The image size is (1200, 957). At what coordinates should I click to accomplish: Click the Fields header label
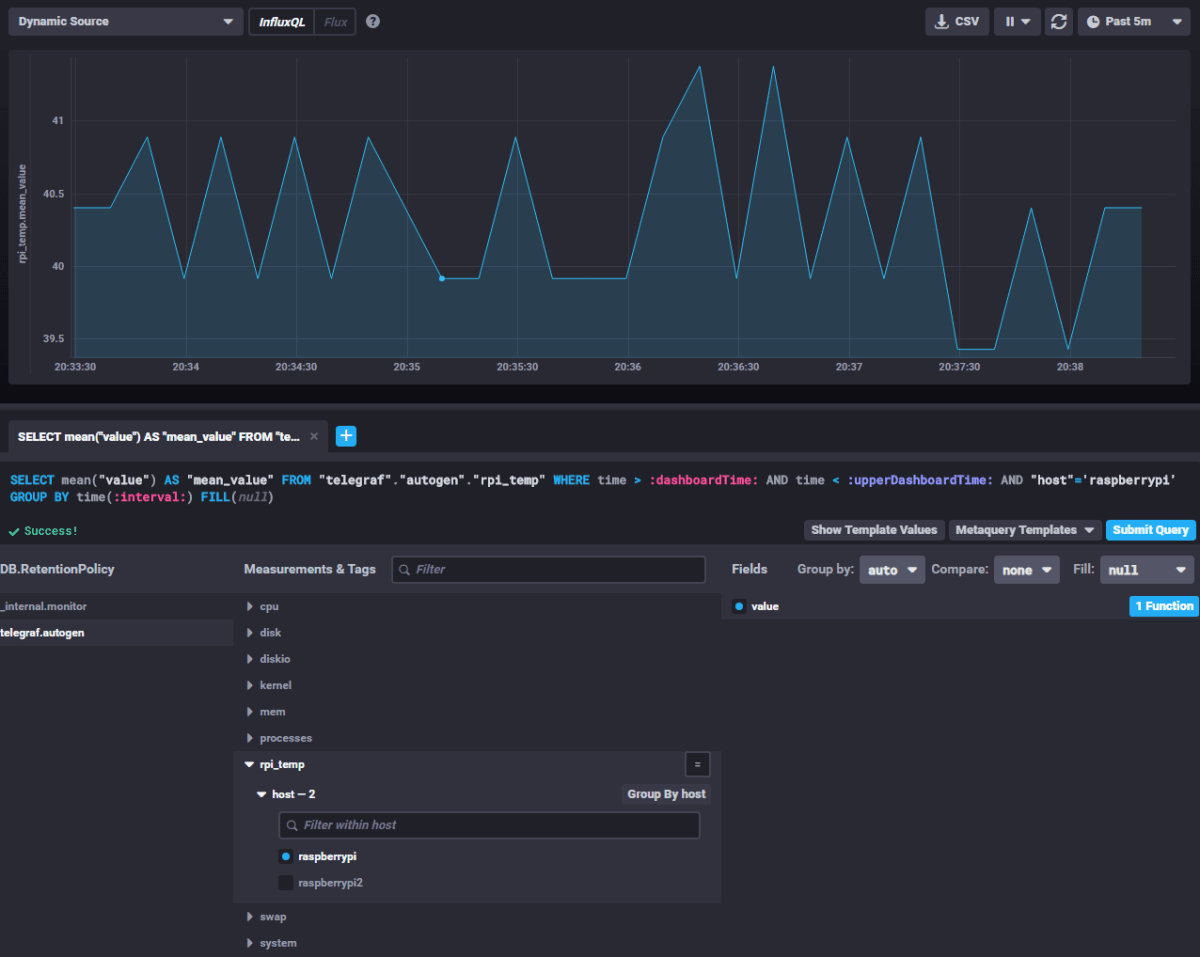pos(749,569)
